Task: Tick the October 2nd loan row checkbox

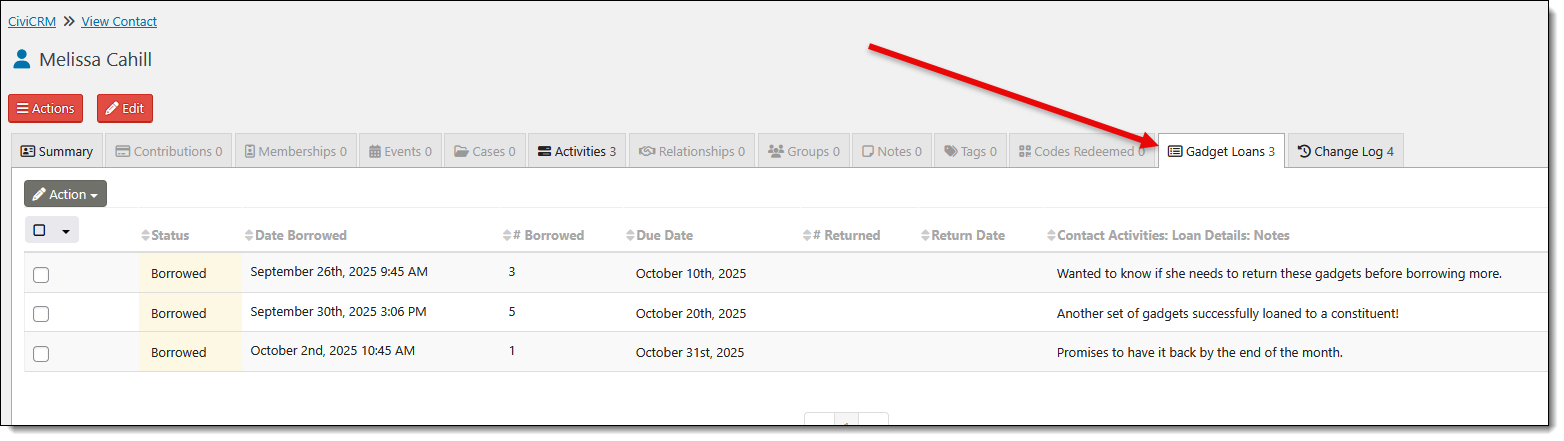Action: coord(41,353)
